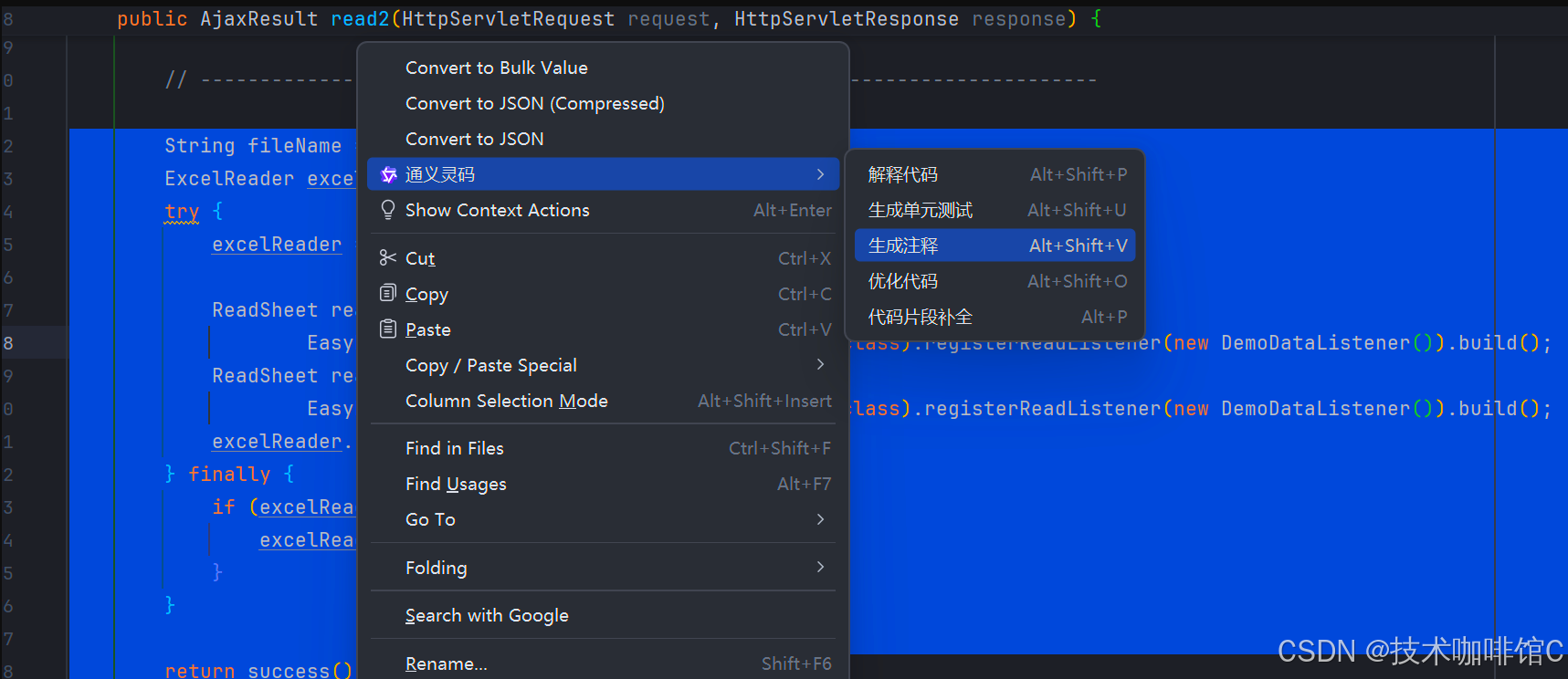Viewport: 1568px width, 679px height.
Task: Choose Paste from the context menu
Action: pos(603,329)
